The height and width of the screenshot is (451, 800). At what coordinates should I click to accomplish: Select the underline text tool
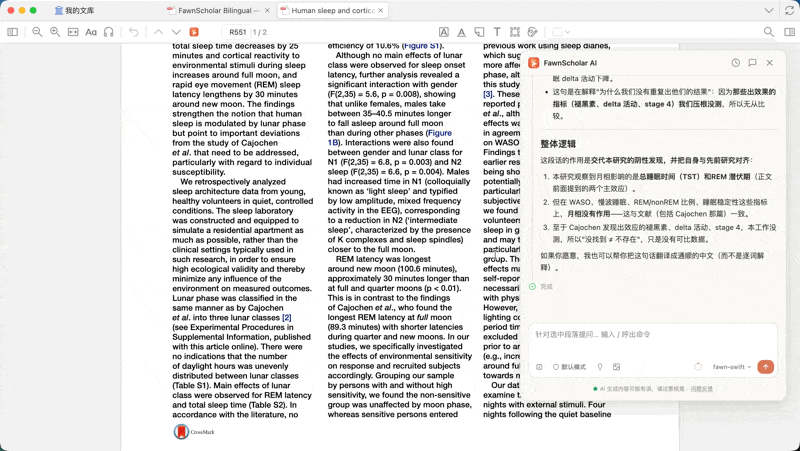pos(461,32)
